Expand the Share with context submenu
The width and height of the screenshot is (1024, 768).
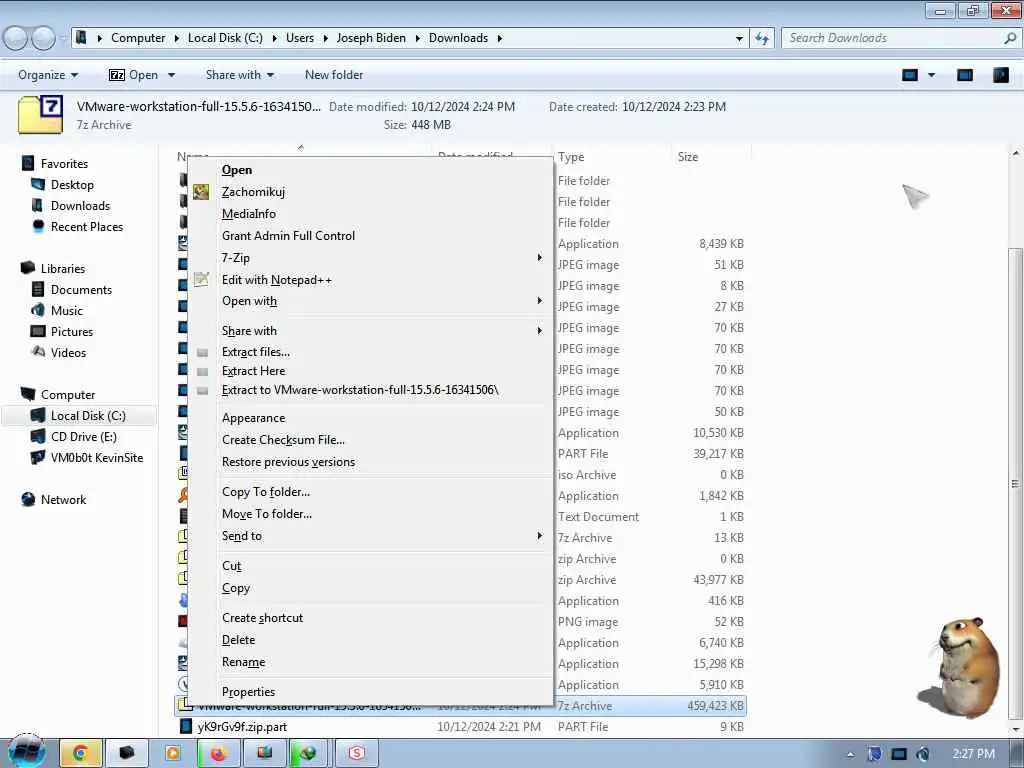click(539, 330)
